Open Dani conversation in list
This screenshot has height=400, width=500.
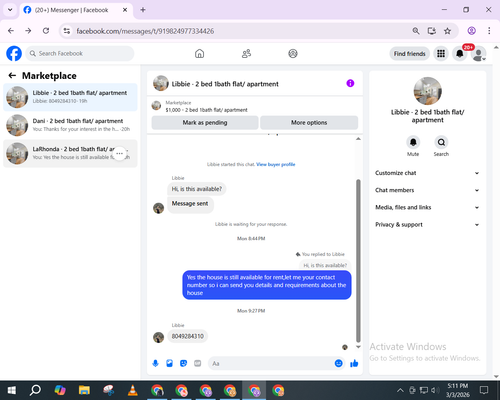pos(70,125)
